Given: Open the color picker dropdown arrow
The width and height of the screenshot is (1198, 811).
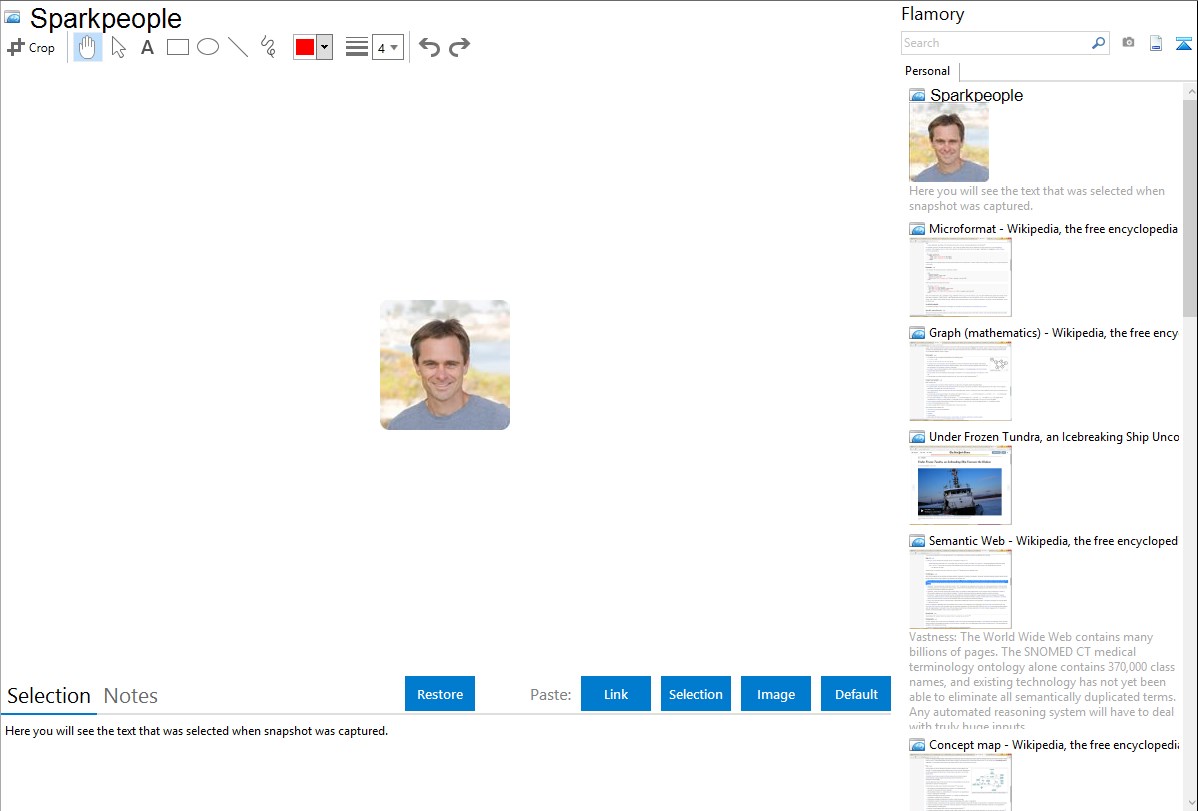Looking at the screenshot, I should (x=324, y=47).
